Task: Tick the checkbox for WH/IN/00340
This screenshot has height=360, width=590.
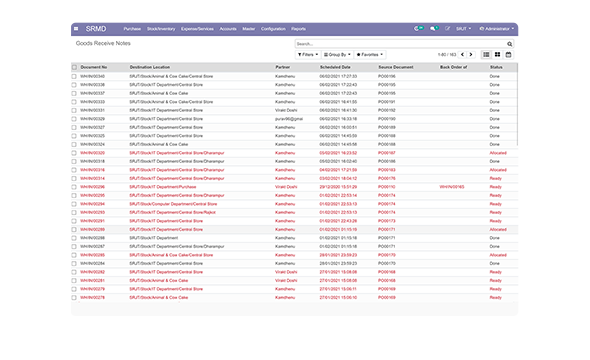Action: tap(74, 76)
